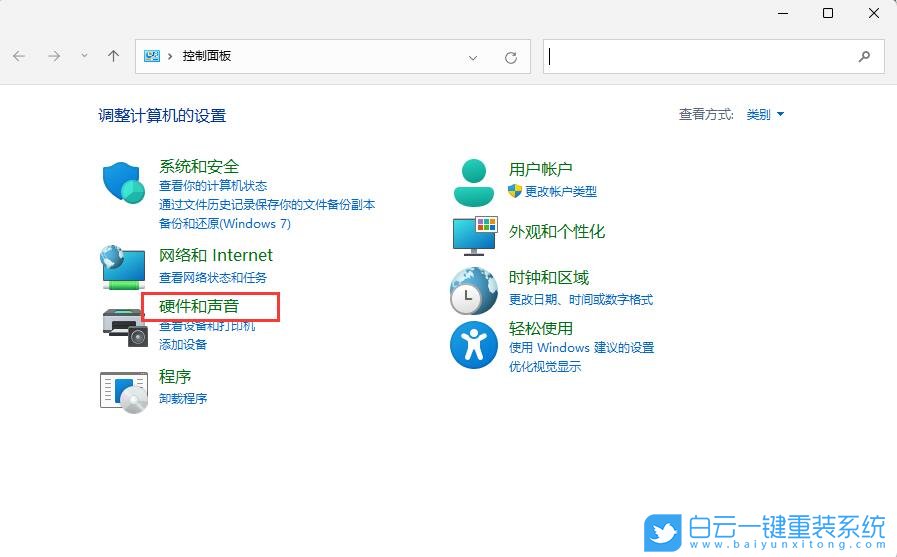The height and width of the screenshot is (557, 897).
Task: Open 查看网络状态和任务 link
Action: (x=213, y=278)
